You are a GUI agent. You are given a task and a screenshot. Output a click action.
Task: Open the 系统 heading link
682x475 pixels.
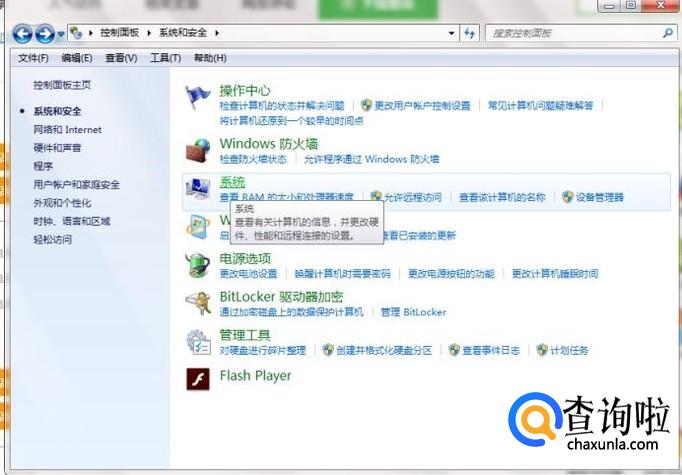pos(232,182)
